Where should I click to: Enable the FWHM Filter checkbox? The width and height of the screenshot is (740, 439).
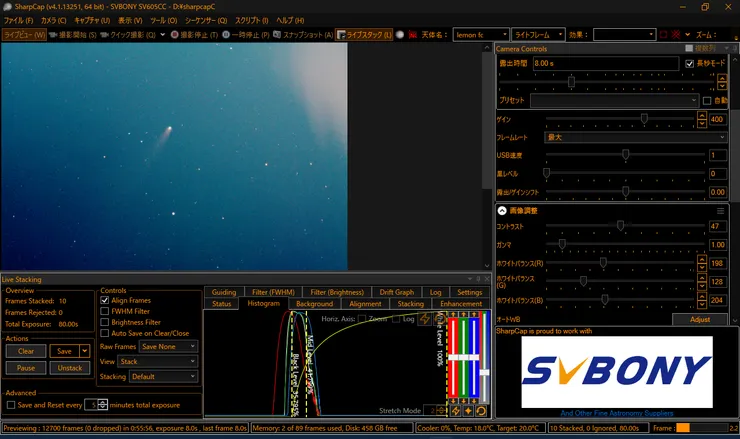coord(105,311)
